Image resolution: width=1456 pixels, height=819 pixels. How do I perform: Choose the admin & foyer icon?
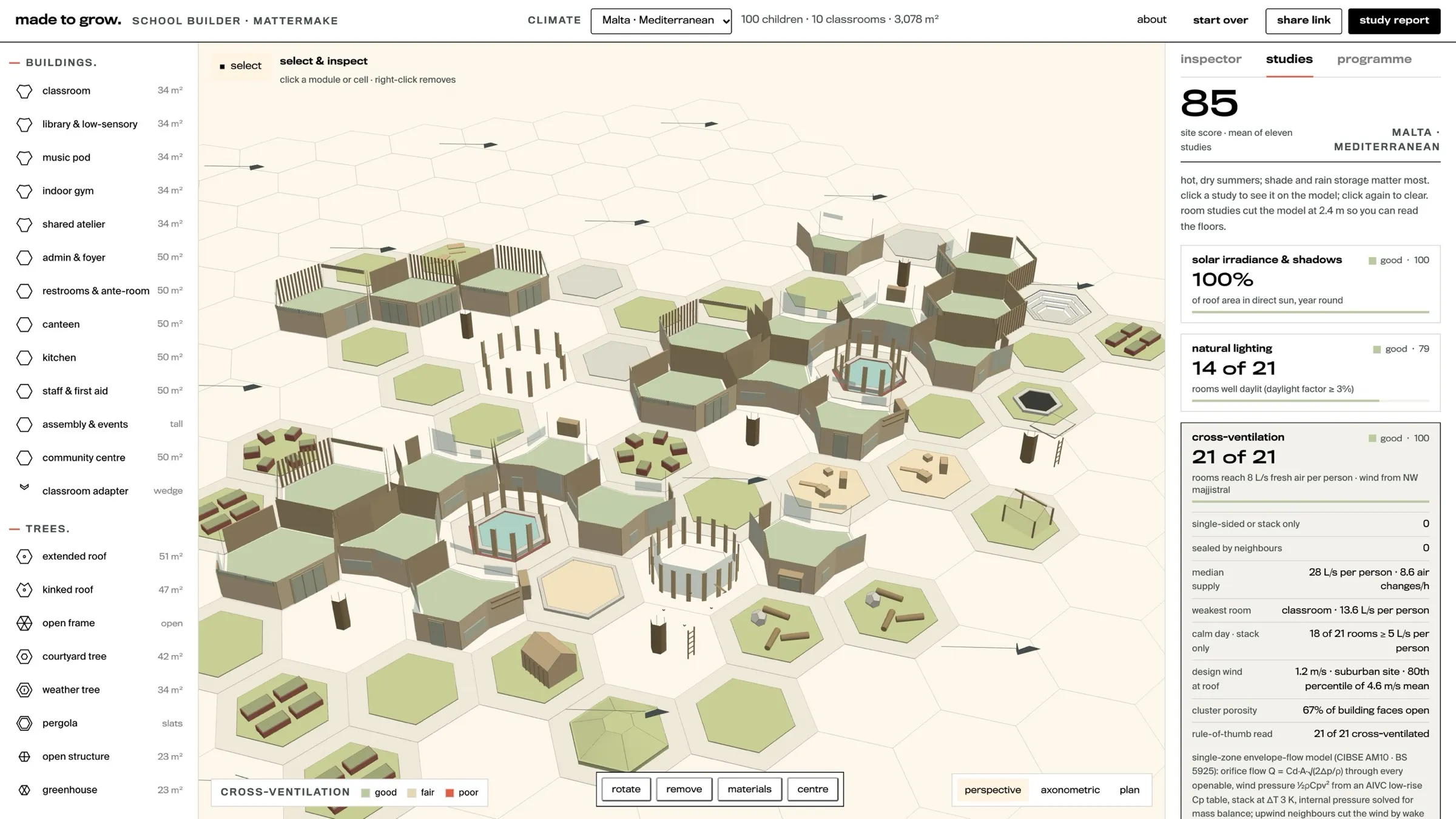[x=24, y=258]
